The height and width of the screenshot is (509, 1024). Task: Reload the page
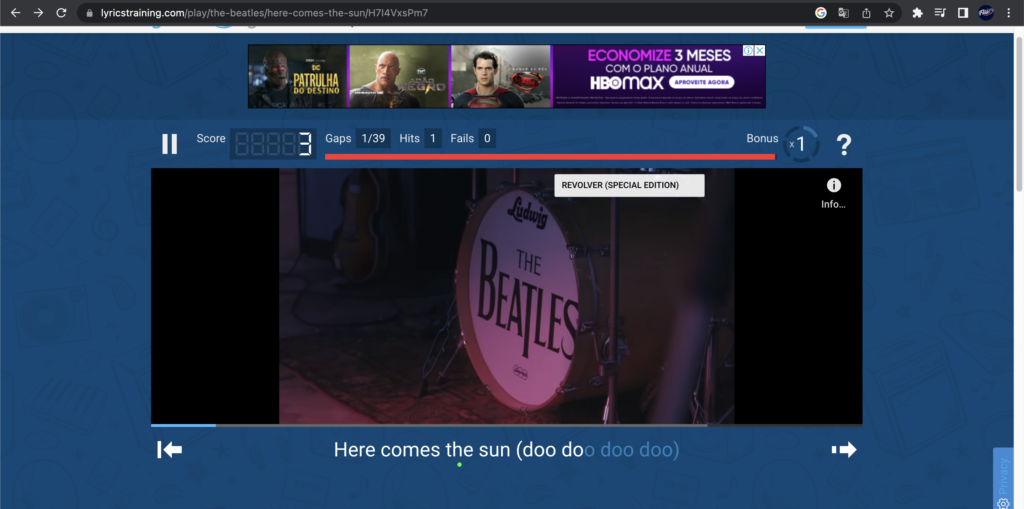pos(61,12)
